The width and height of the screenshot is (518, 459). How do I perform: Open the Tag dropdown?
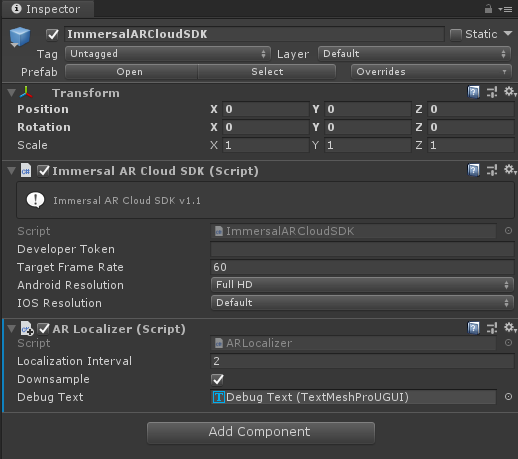pyautogui.click(x=168, y=54)
